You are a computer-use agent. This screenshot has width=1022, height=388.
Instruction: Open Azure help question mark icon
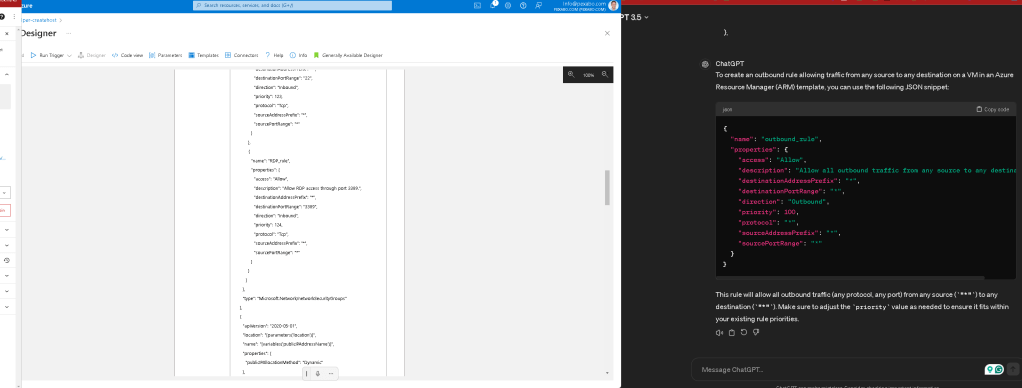point(523,5)
